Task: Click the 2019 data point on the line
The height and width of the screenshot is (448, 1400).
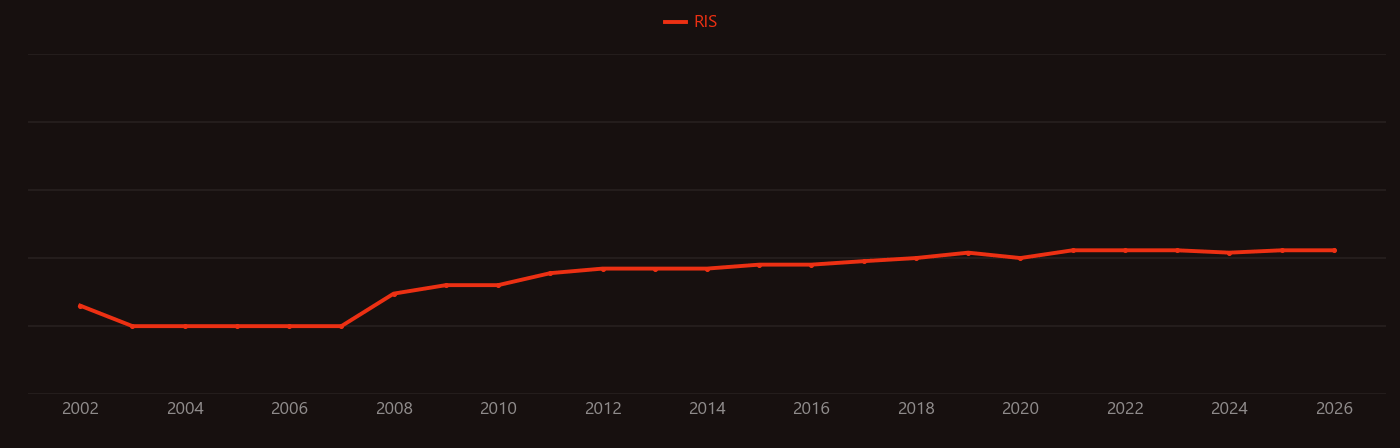Action: tap(968, 253)
